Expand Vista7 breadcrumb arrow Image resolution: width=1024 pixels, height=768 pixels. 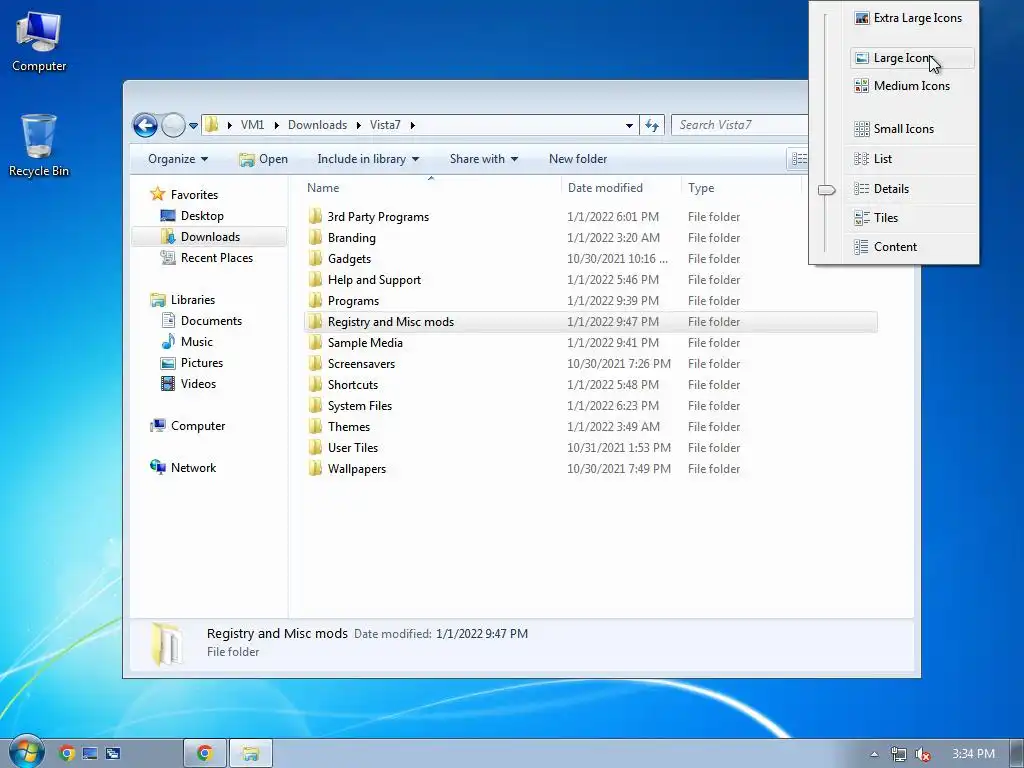413,125
